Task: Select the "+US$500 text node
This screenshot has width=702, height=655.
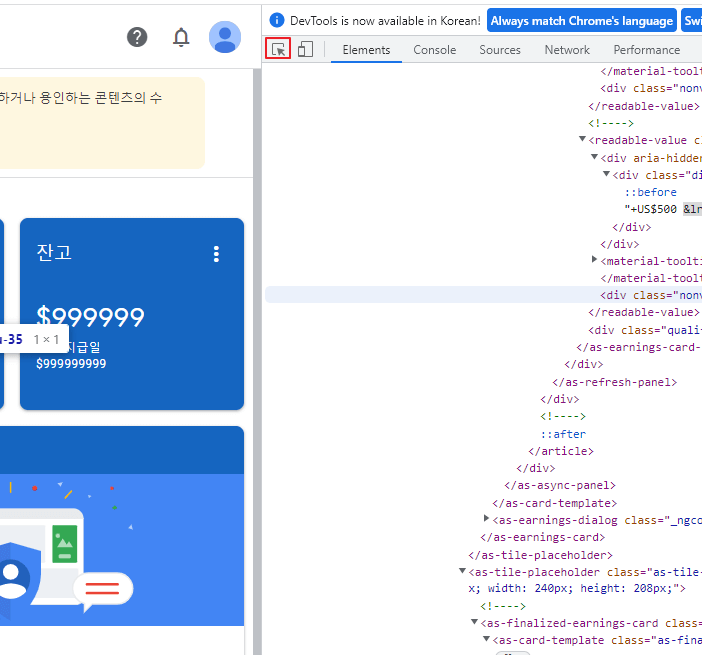Action: pos(651,209)
